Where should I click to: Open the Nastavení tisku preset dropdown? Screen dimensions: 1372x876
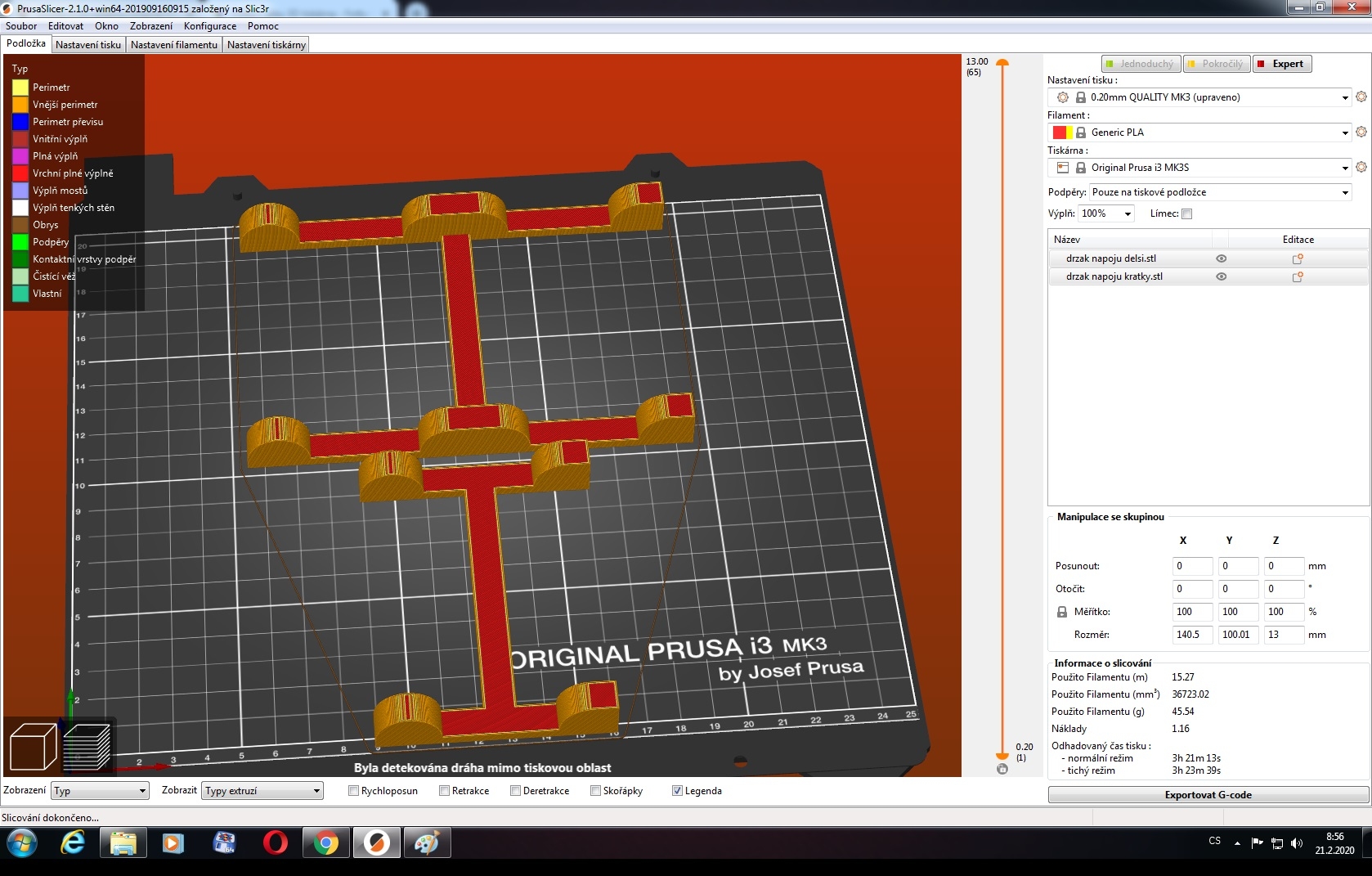(x=1200, y=97)
